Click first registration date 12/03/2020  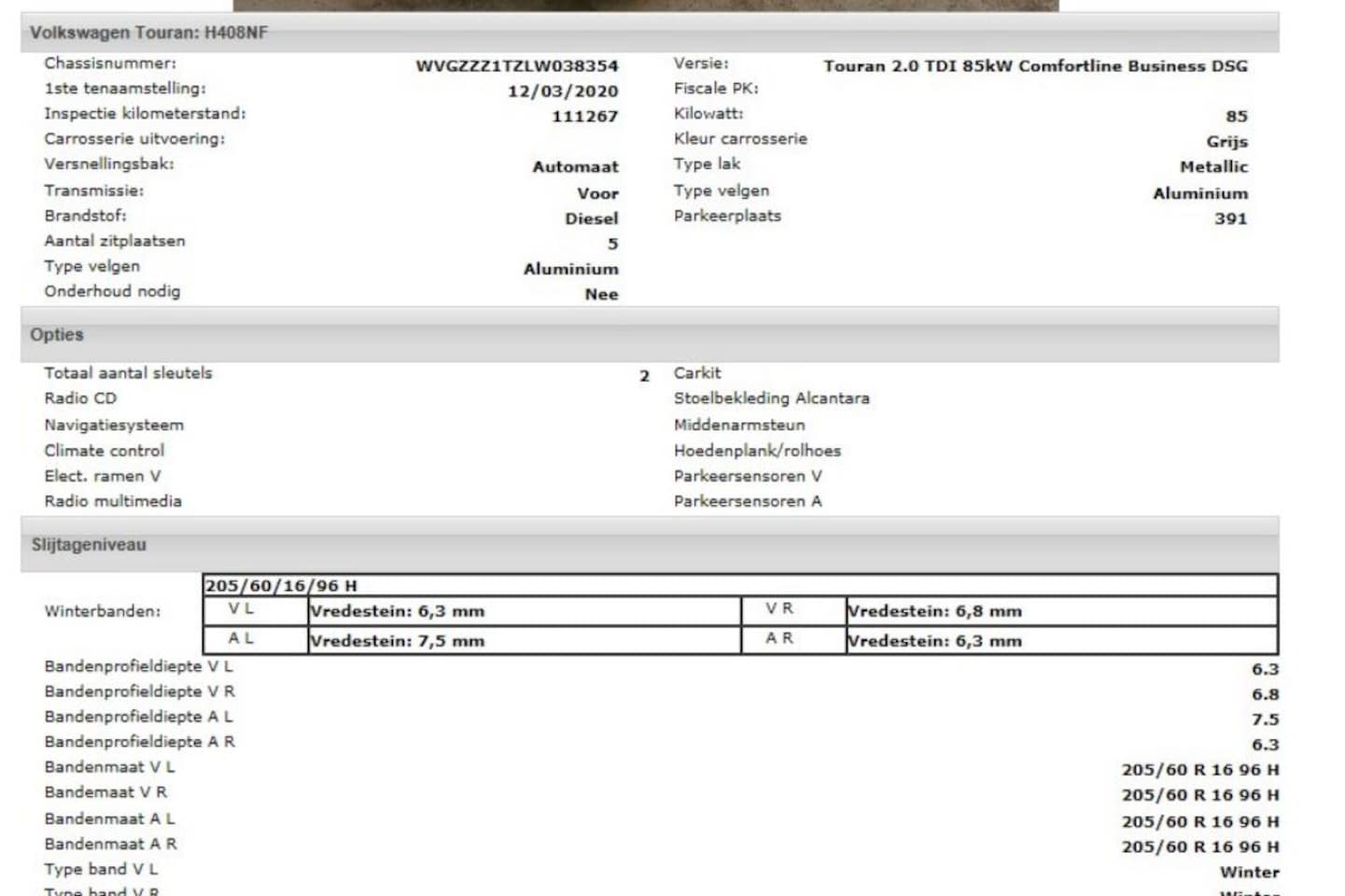pyautogui.click(x=563, y=91)
